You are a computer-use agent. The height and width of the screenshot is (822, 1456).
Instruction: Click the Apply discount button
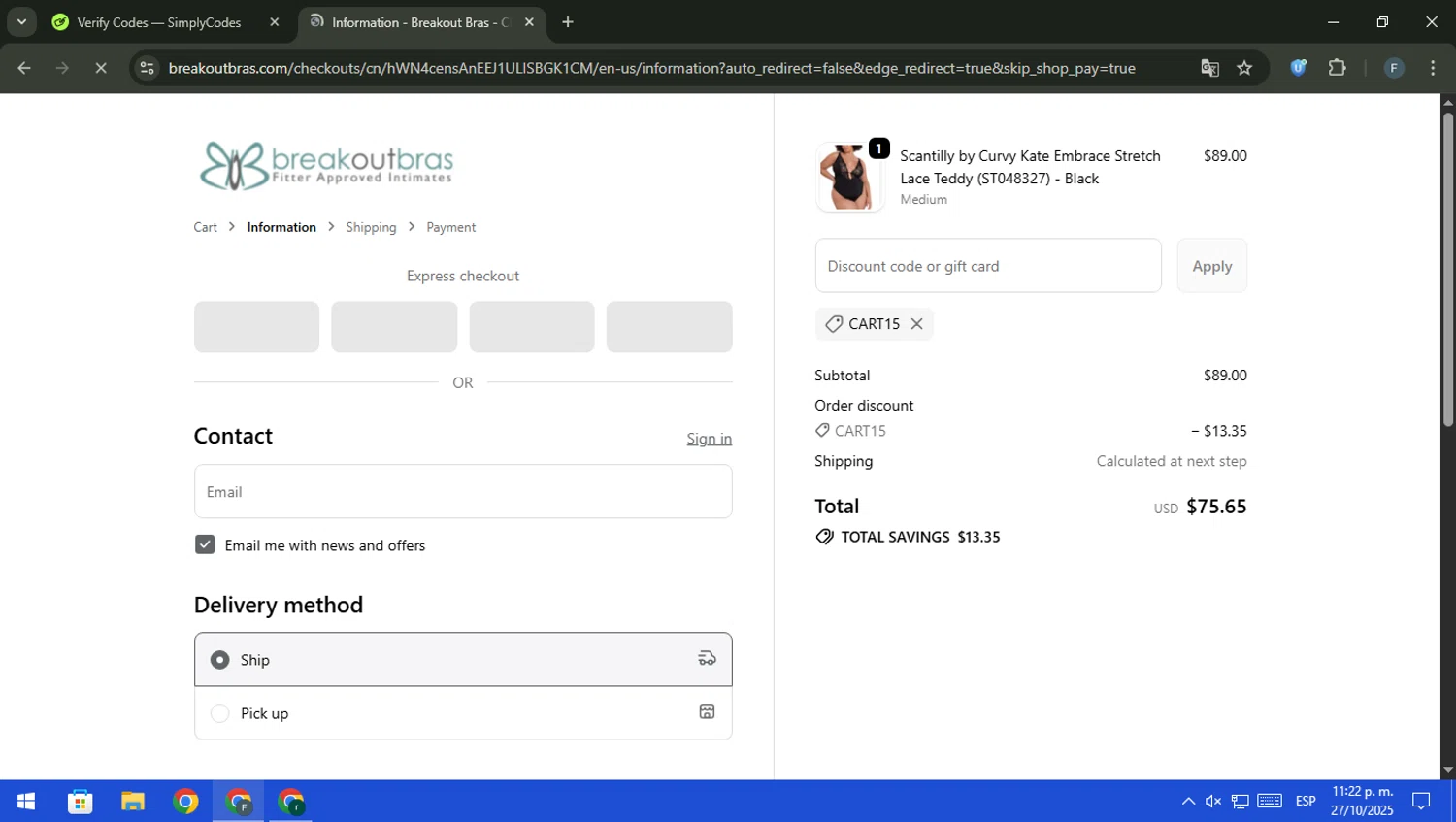pos(1212,266)
